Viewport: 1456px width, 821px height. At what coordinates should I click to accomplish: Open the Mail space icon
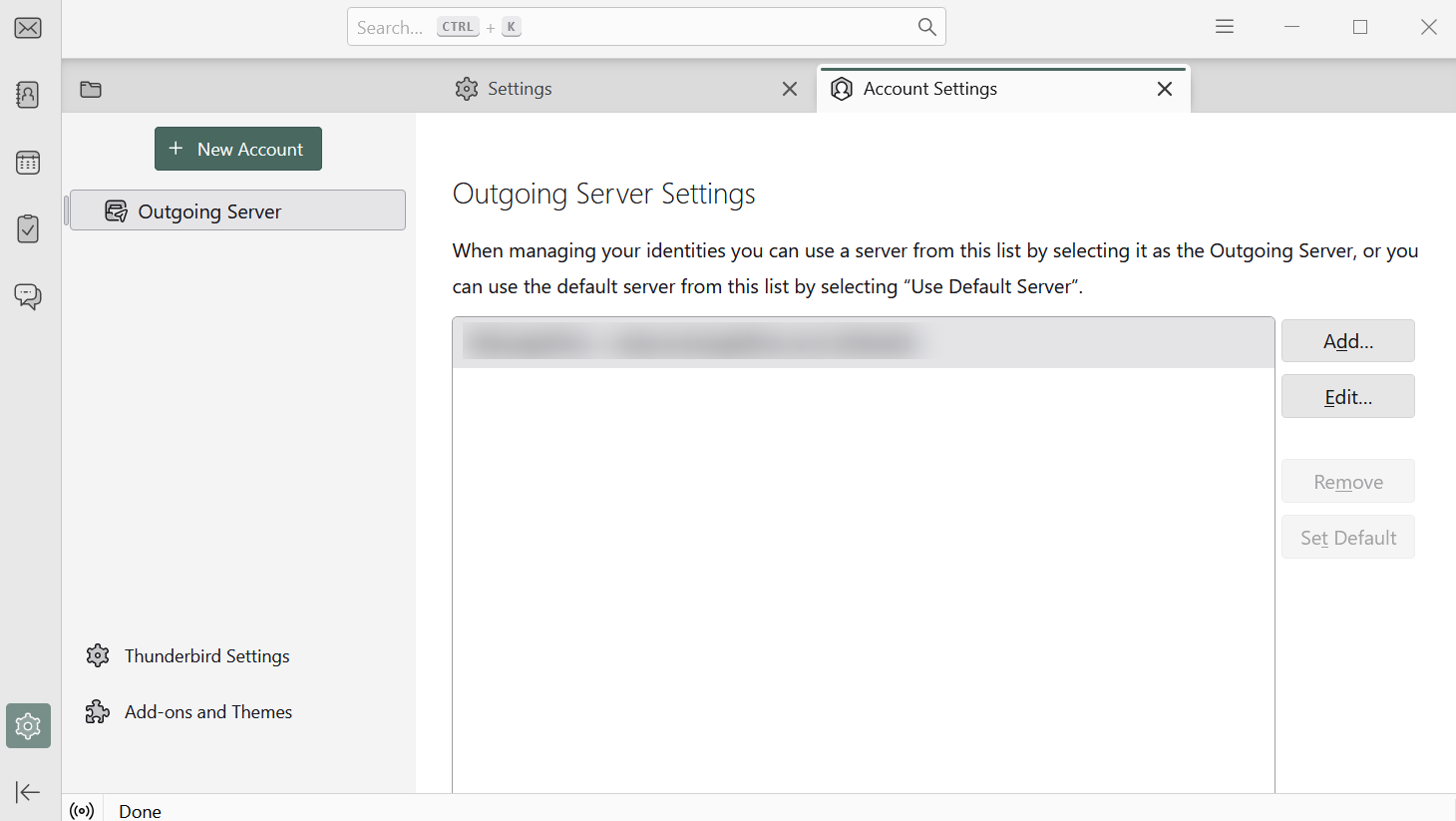pyautogui.click(x=28, y=28)
